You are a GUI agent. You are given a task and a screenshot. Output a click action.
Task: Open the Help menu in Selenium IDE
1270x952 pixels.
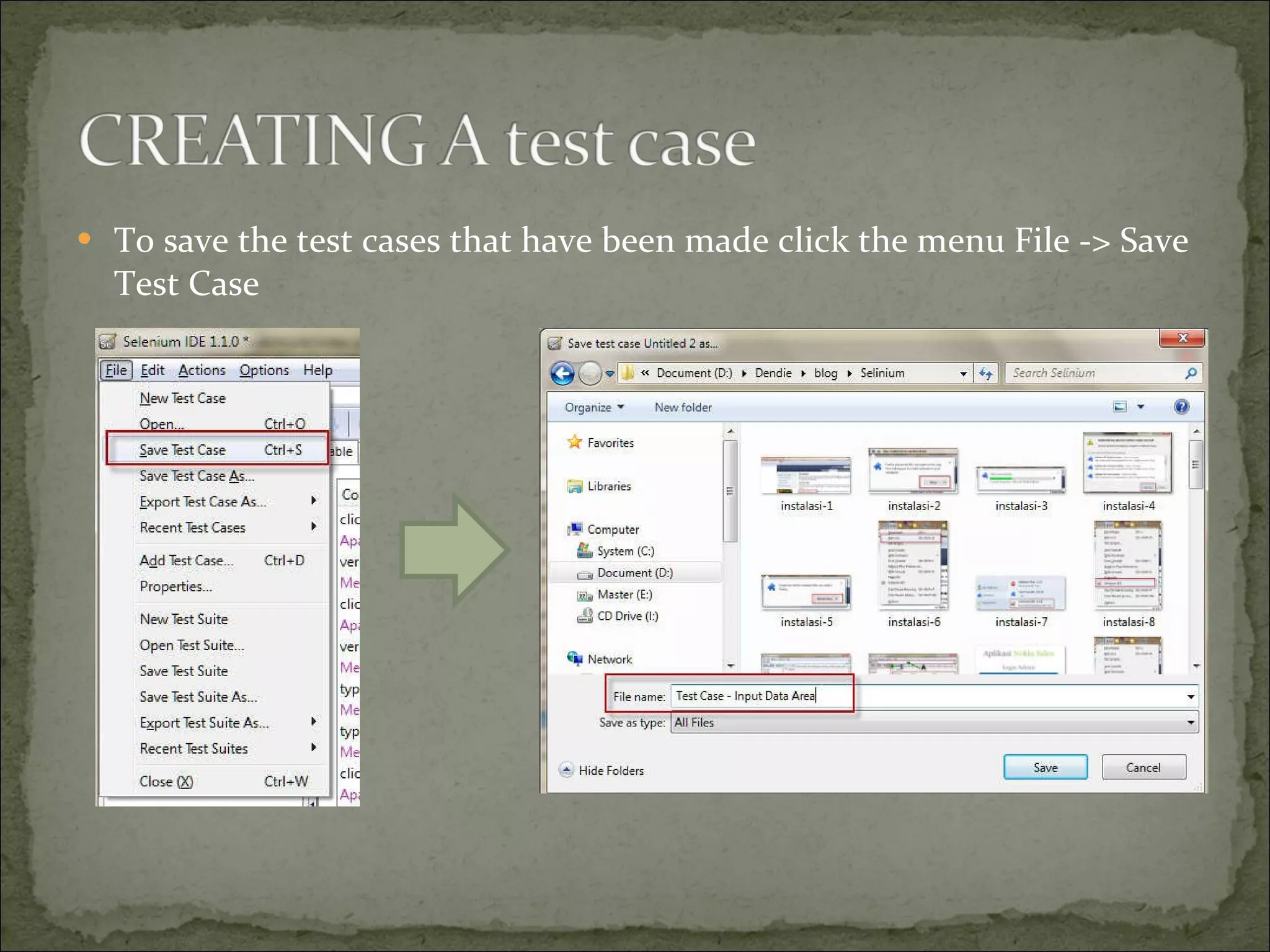(x=317, y=370)
